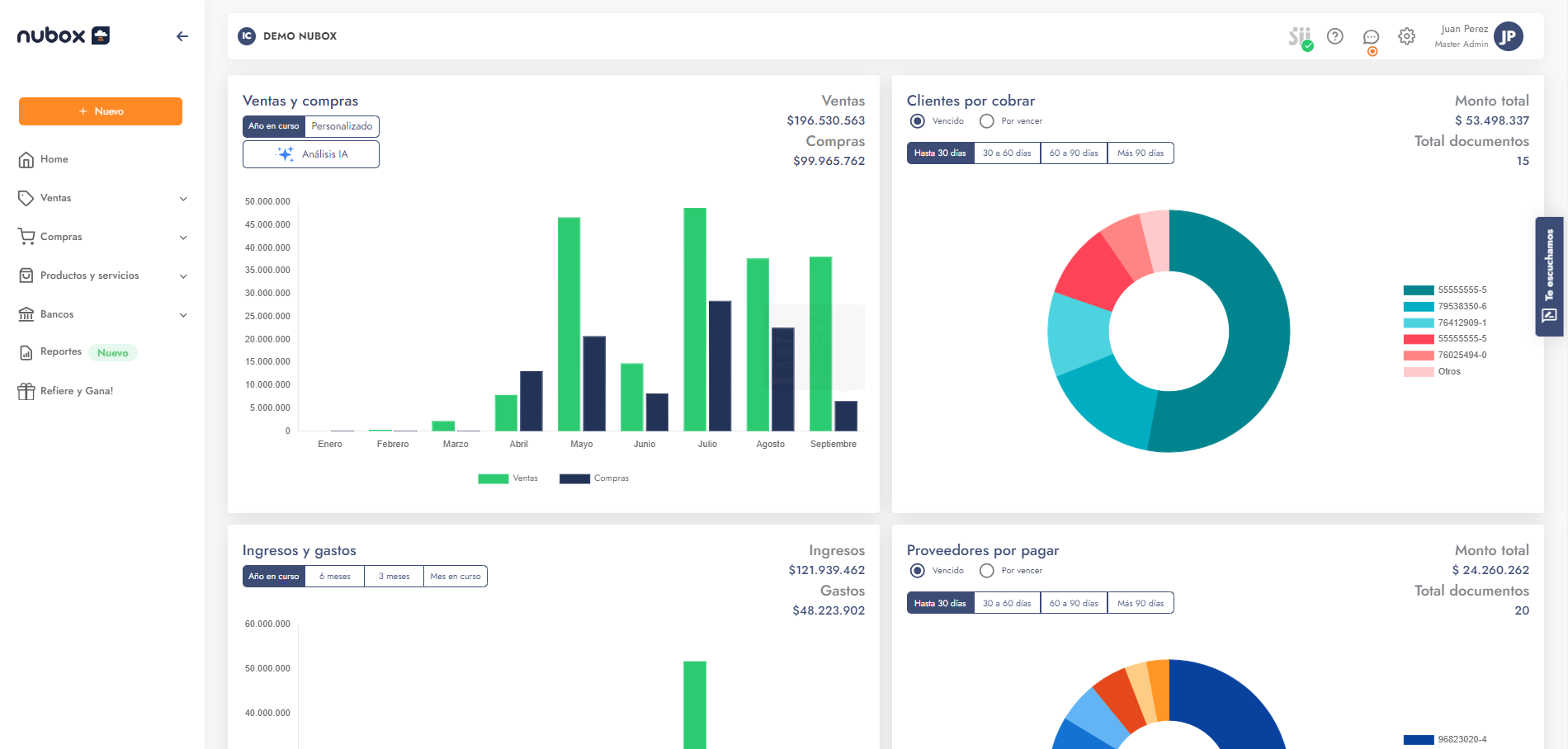Click the JP user avatar
Viewport: 1568px width, 749px height.
point(1509,36)
